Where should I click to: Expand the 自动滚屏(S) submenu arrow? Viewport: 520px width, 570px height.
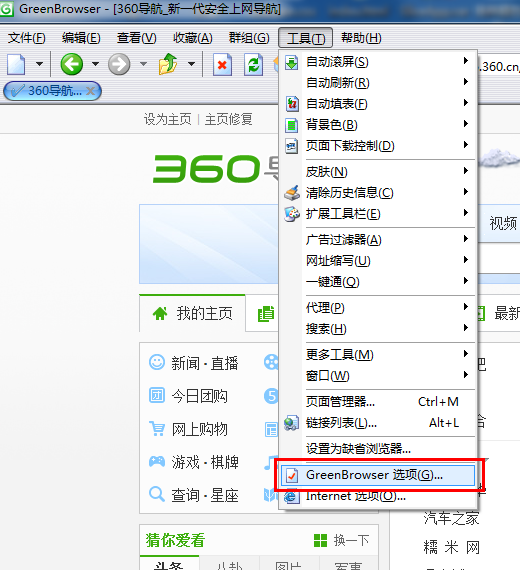click(x=465, y=61)
